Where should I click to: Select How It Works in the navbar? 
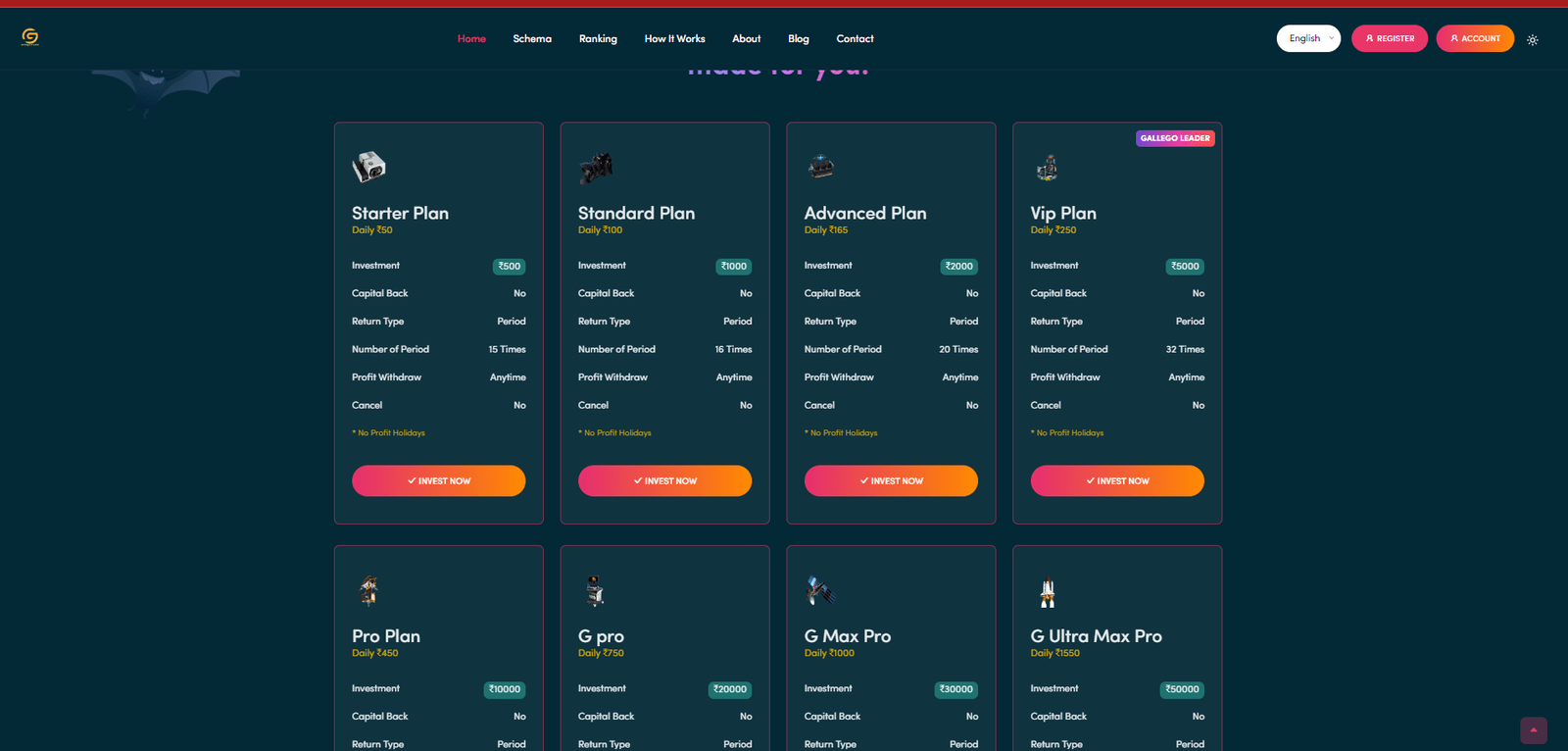coord(674,39)
